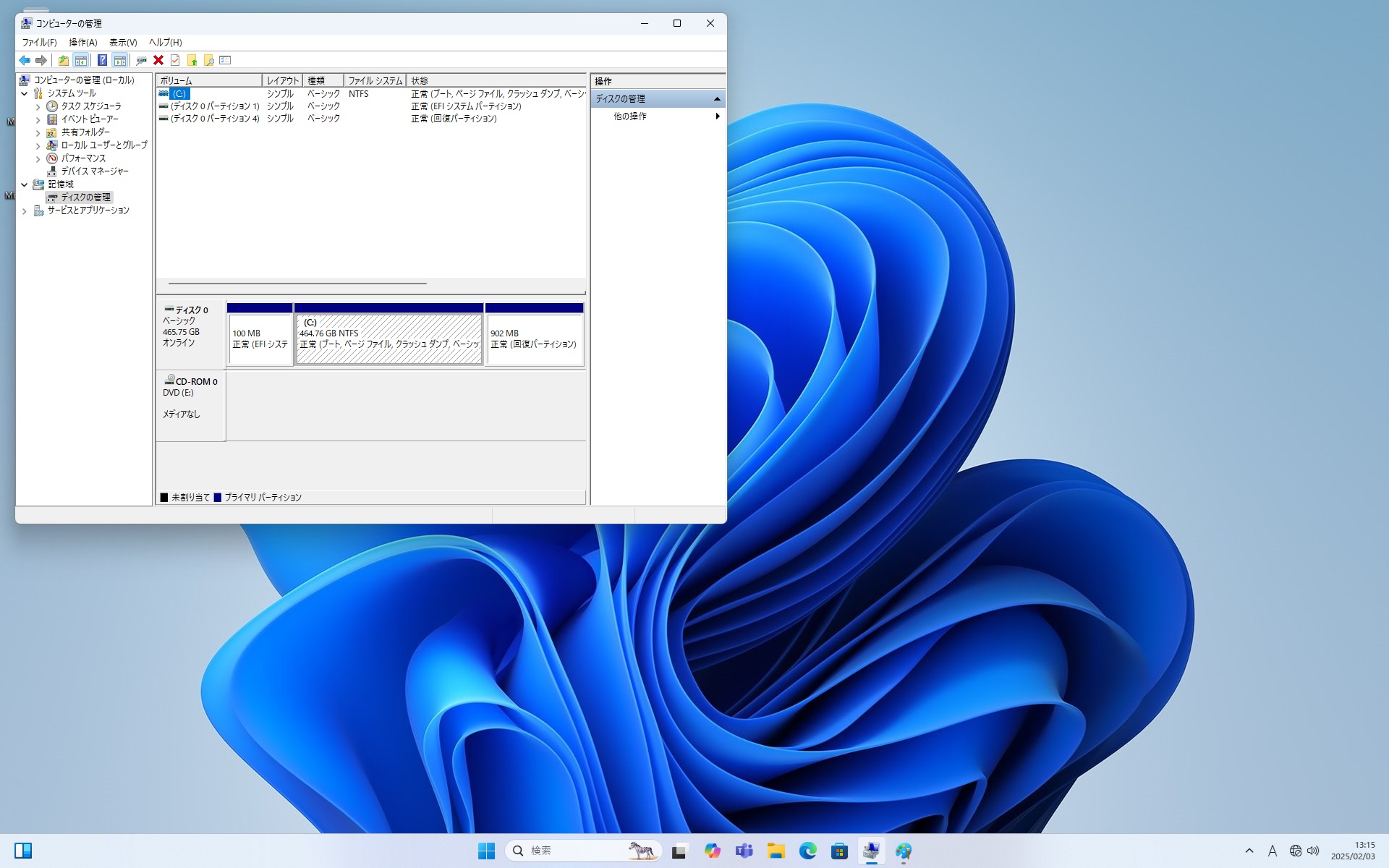Click the taskbar 検索 search box
Viewport: 1389px width, 868px height.
pos(584,851)
